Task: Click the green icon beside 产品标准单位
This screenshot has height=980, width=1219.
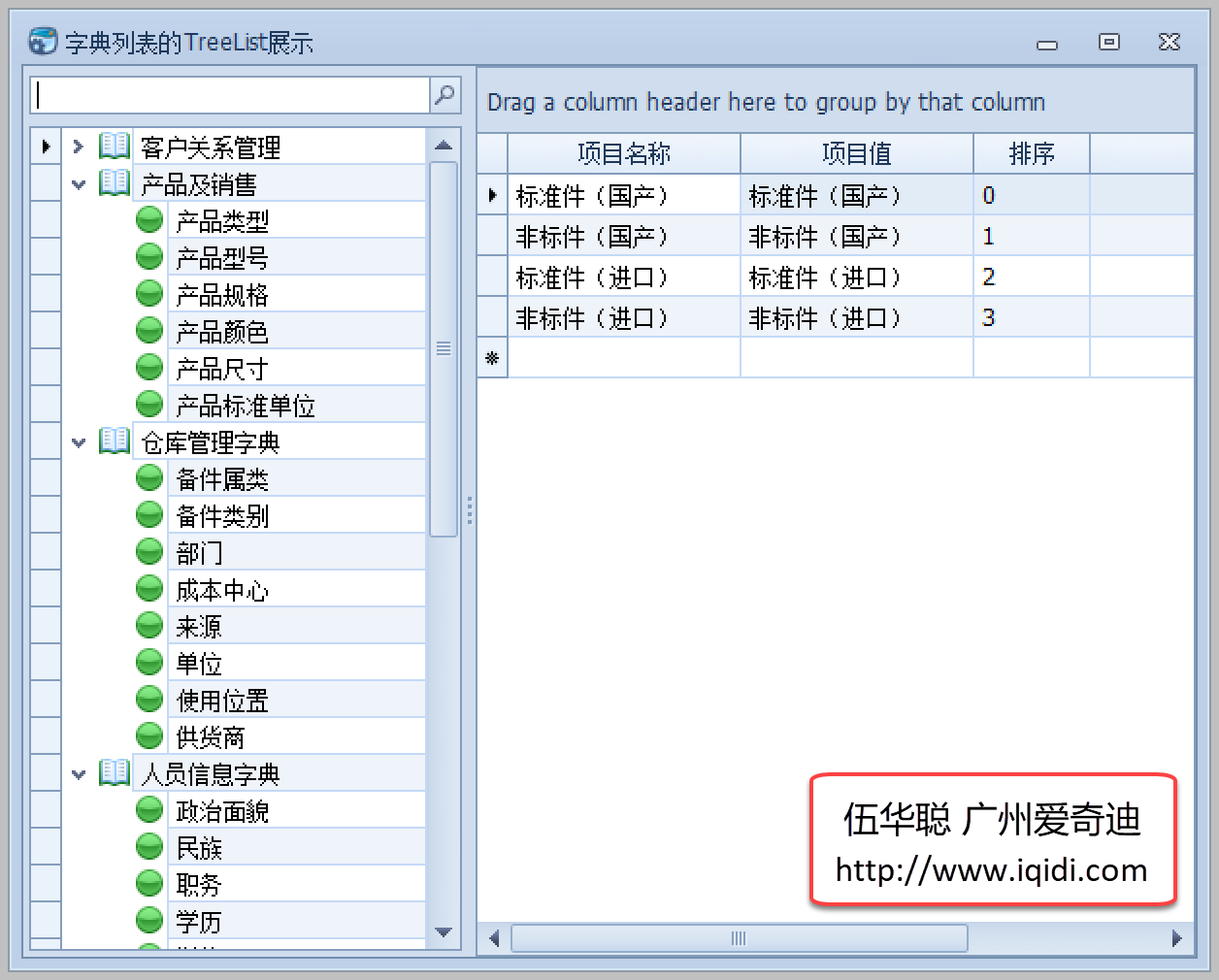Action: pos(149,405)
